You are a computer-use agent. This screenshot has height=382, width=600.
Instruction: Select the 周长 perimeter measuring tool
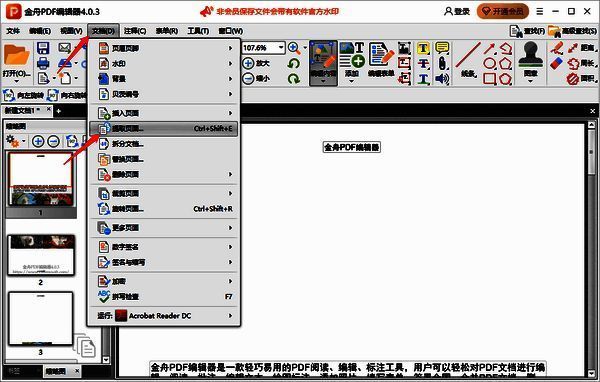[581, 63]
